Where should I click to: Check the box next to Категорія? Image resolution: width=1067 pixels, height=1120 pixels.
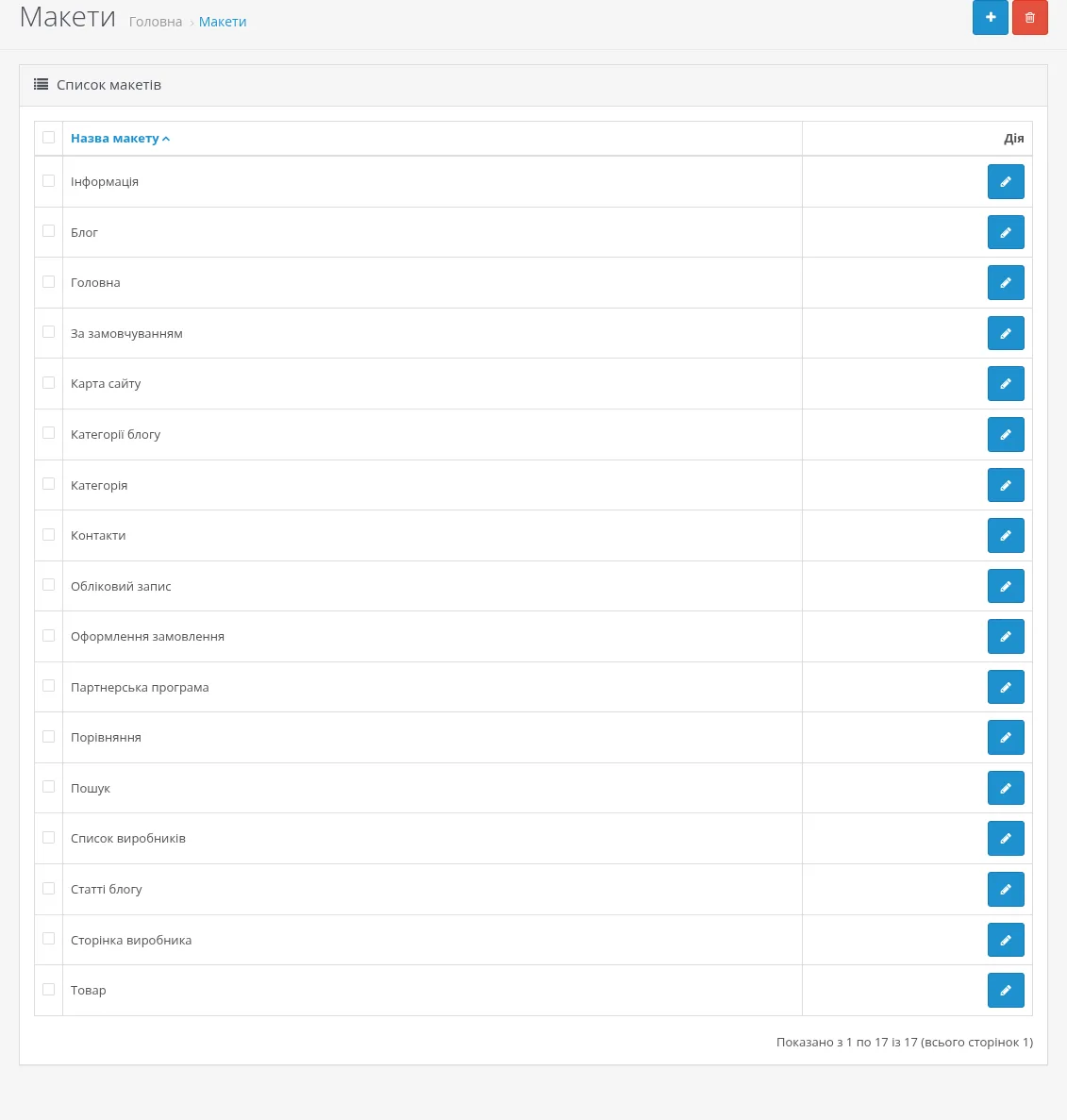48,483
